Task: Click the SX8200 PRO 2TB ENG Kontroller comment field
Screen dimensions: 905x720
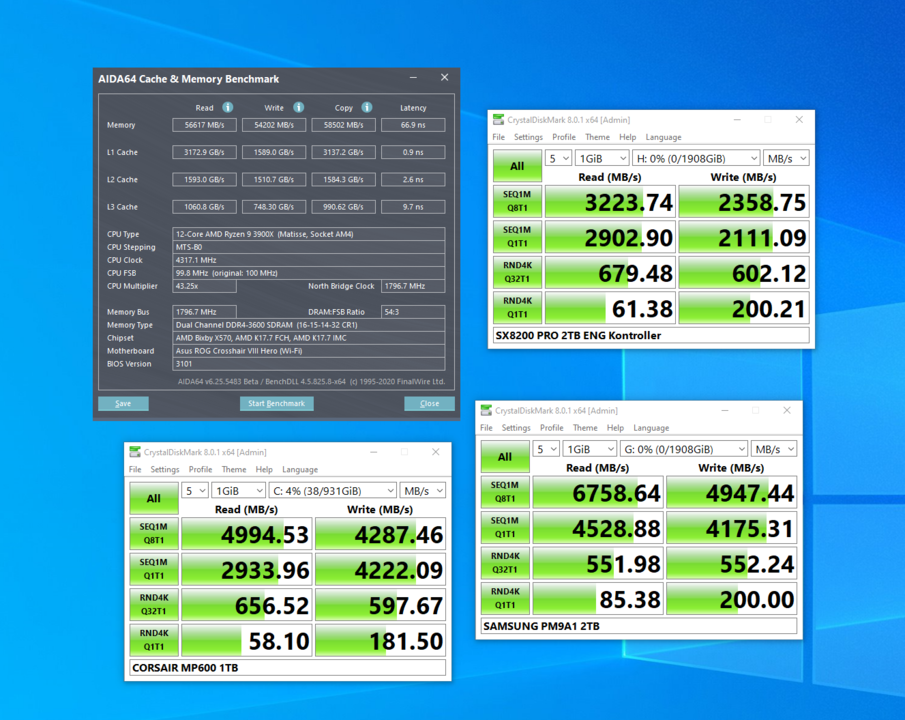Action: (651, 335)
